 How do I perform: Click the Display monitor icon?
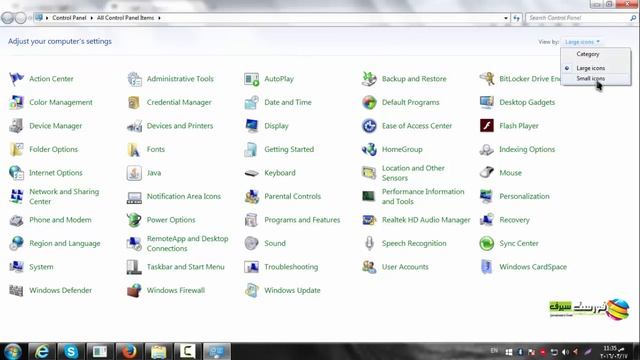[x=251, y=126]
